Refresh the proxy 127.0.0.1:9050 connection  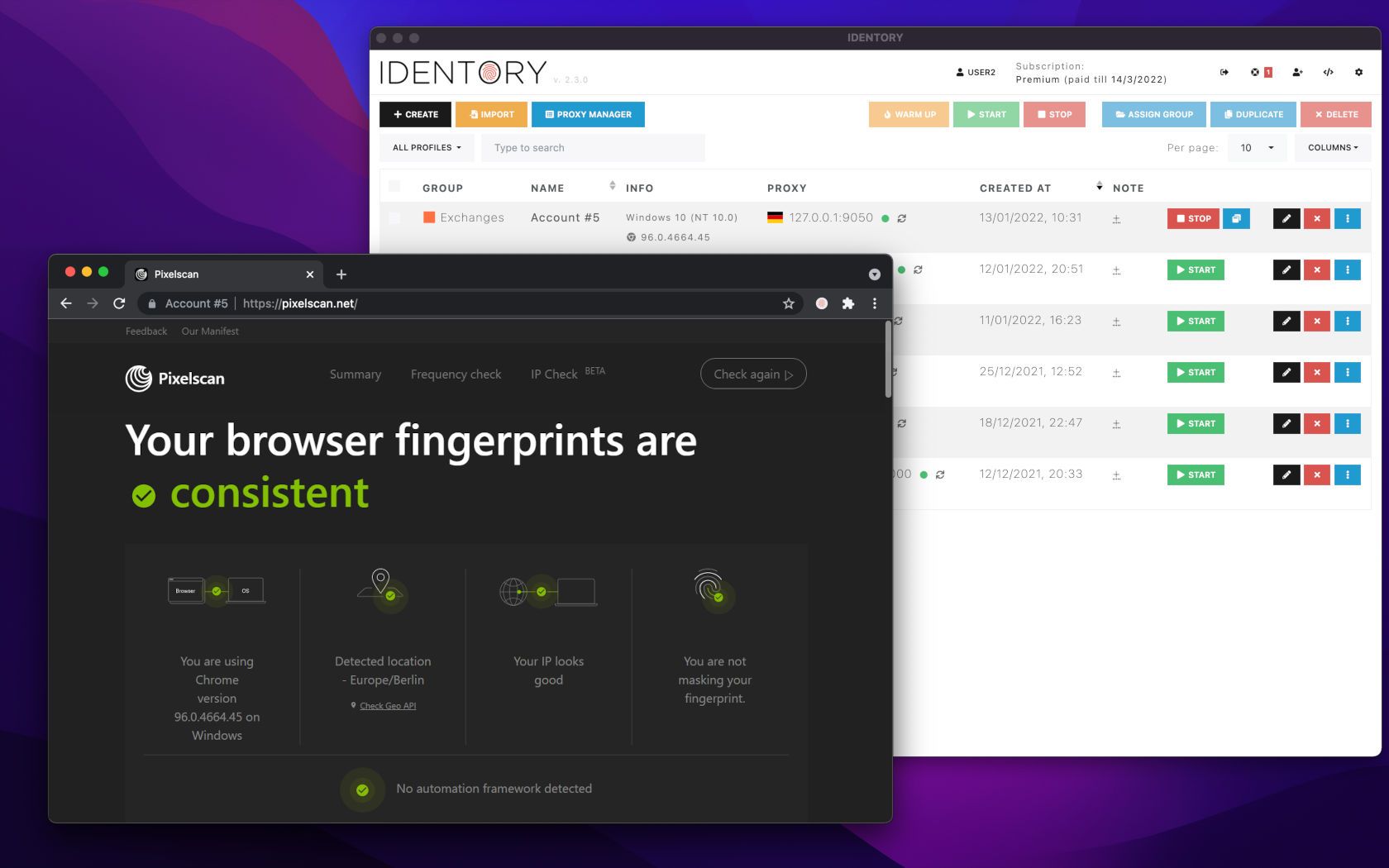(902, 219)
